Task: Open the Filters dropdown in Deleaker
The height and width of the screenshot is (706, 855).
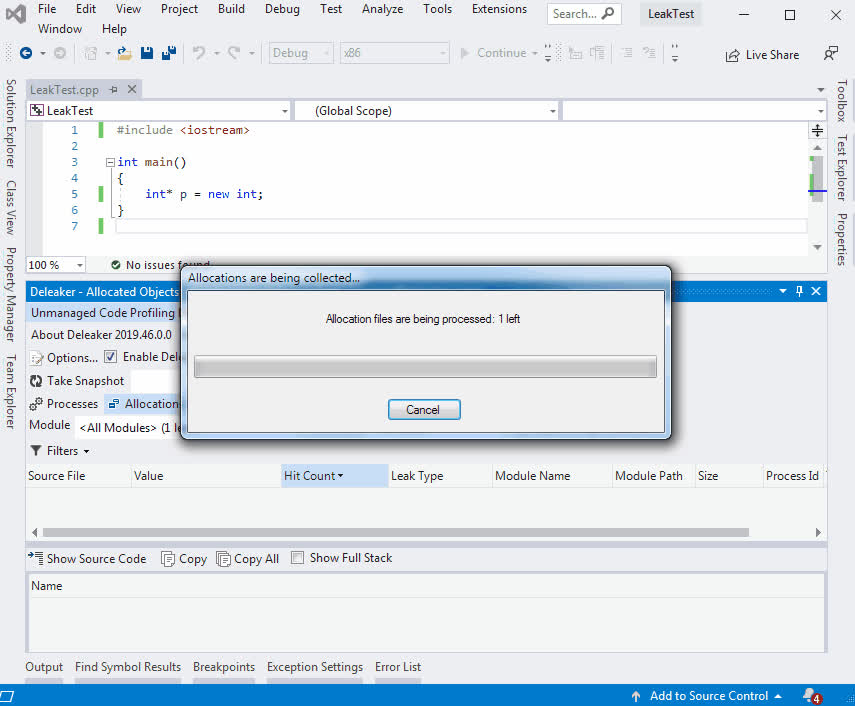Action: [60, 450]
